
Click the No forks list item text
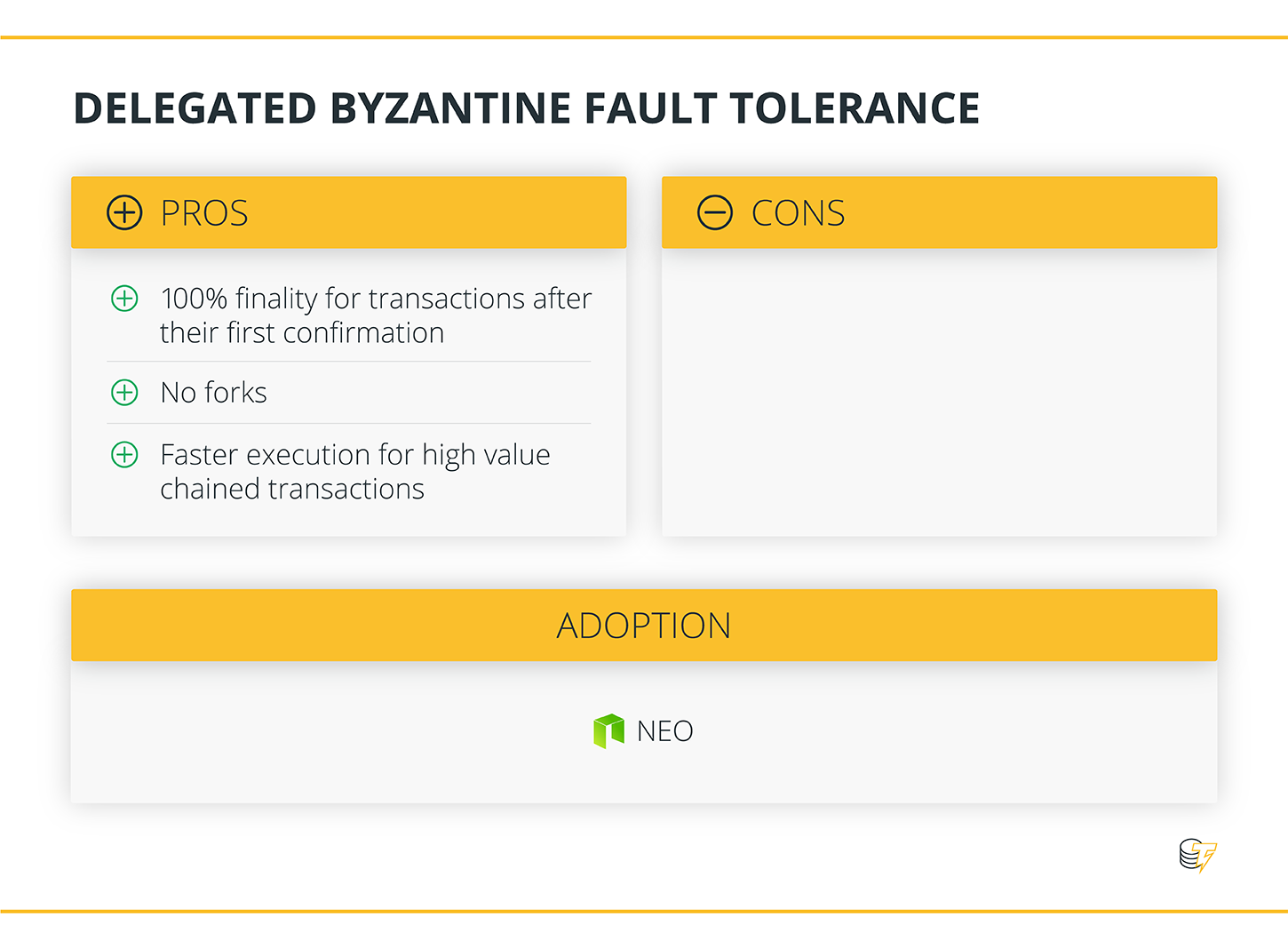pyautogui.click(x=213, y=392)
